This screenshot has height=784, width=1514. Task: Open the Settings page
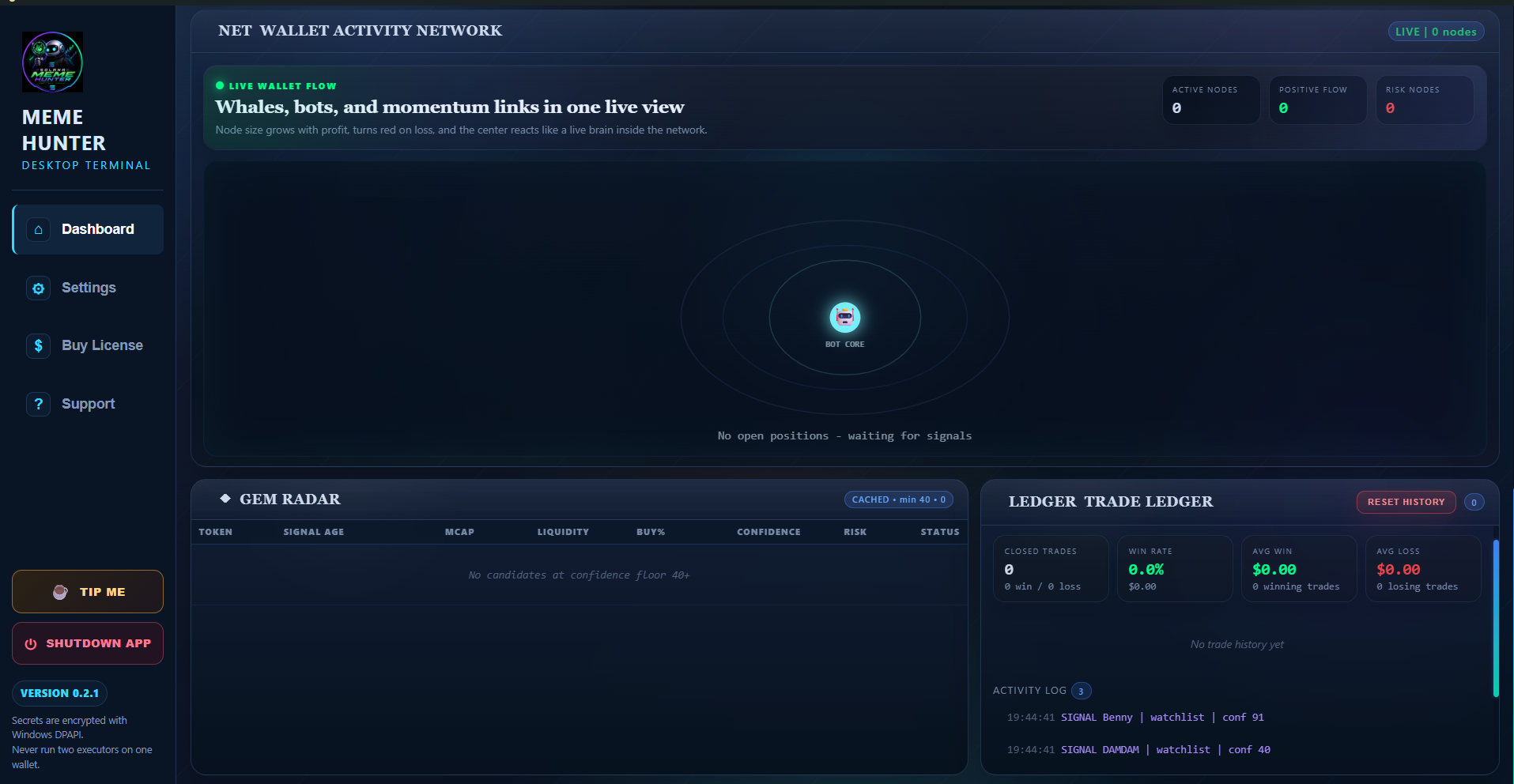point(88,288)
